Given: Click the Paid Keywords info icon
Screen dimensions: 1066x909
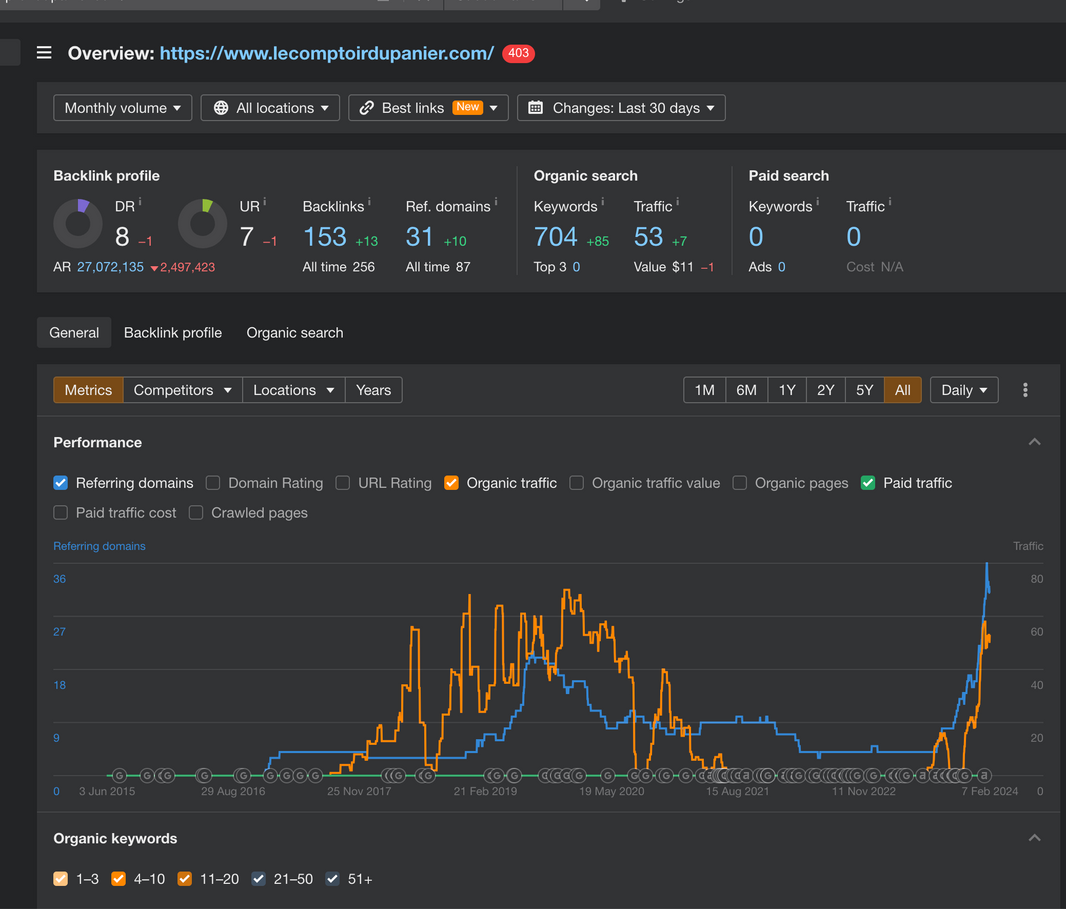Looking at the screenshot, I should click(817, 202).
